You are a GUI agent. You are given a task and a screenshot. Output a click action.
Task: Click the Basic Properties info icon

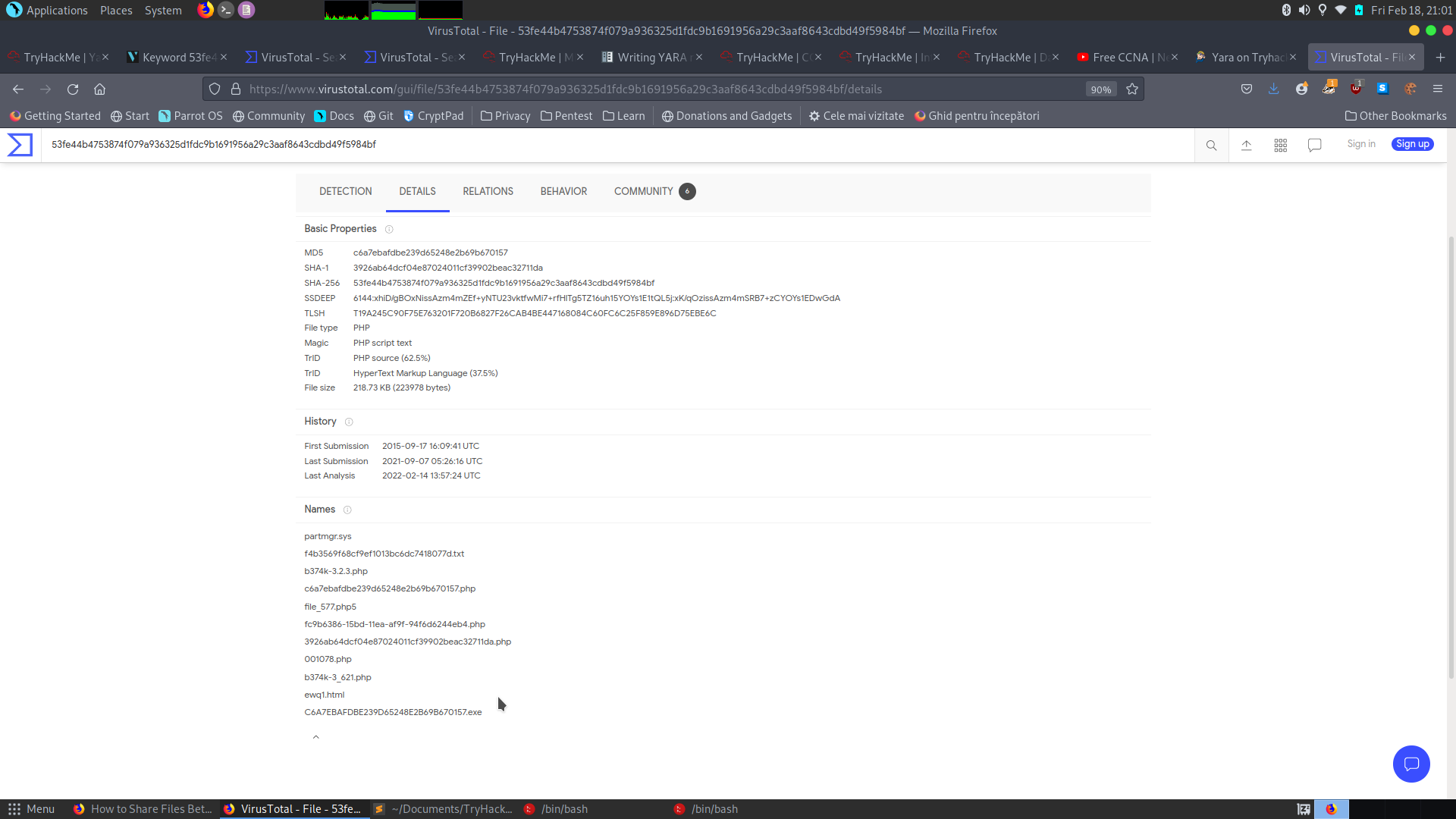[389, 229]
